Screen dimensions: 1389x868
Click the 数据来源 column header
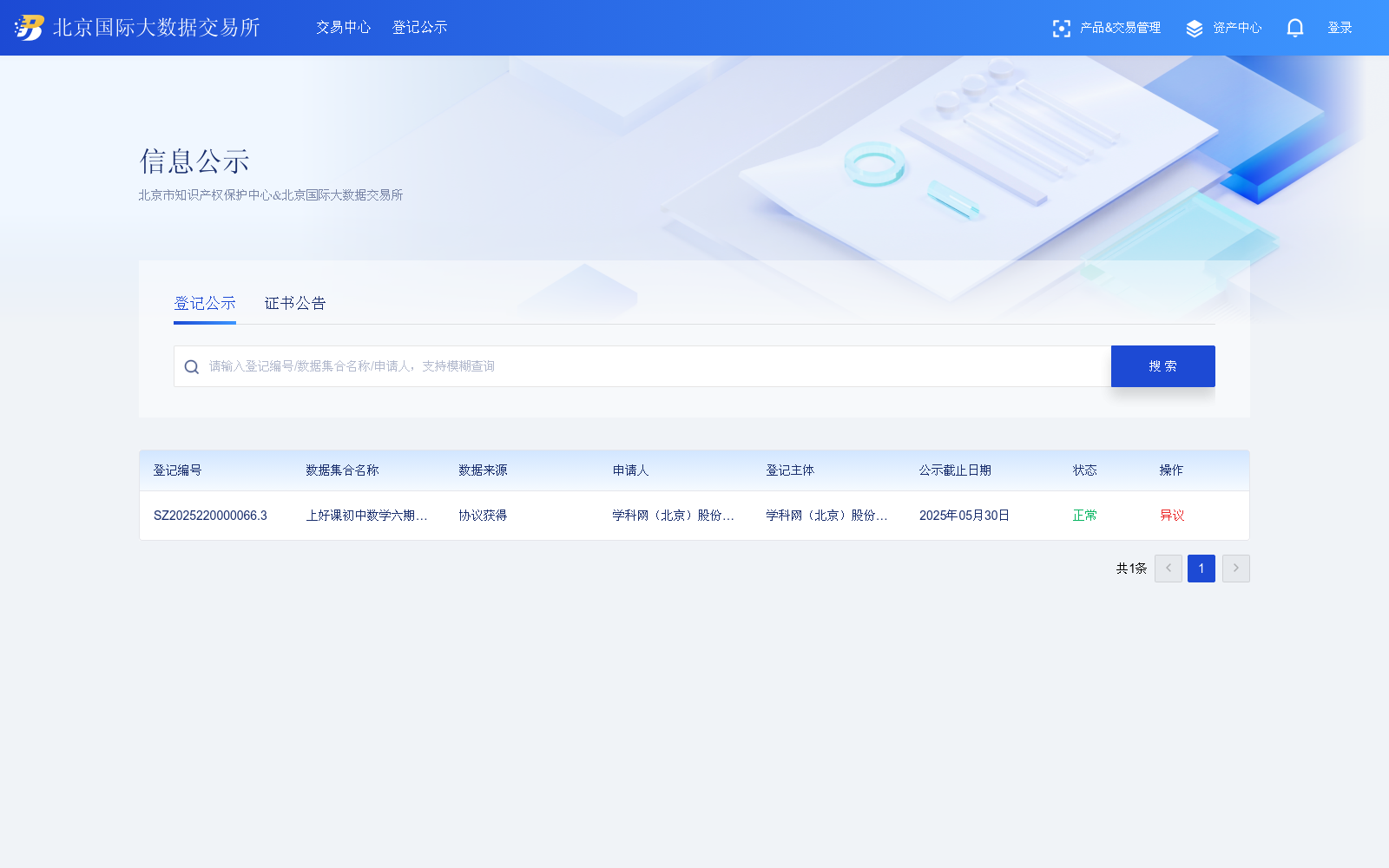coord(484,470)
